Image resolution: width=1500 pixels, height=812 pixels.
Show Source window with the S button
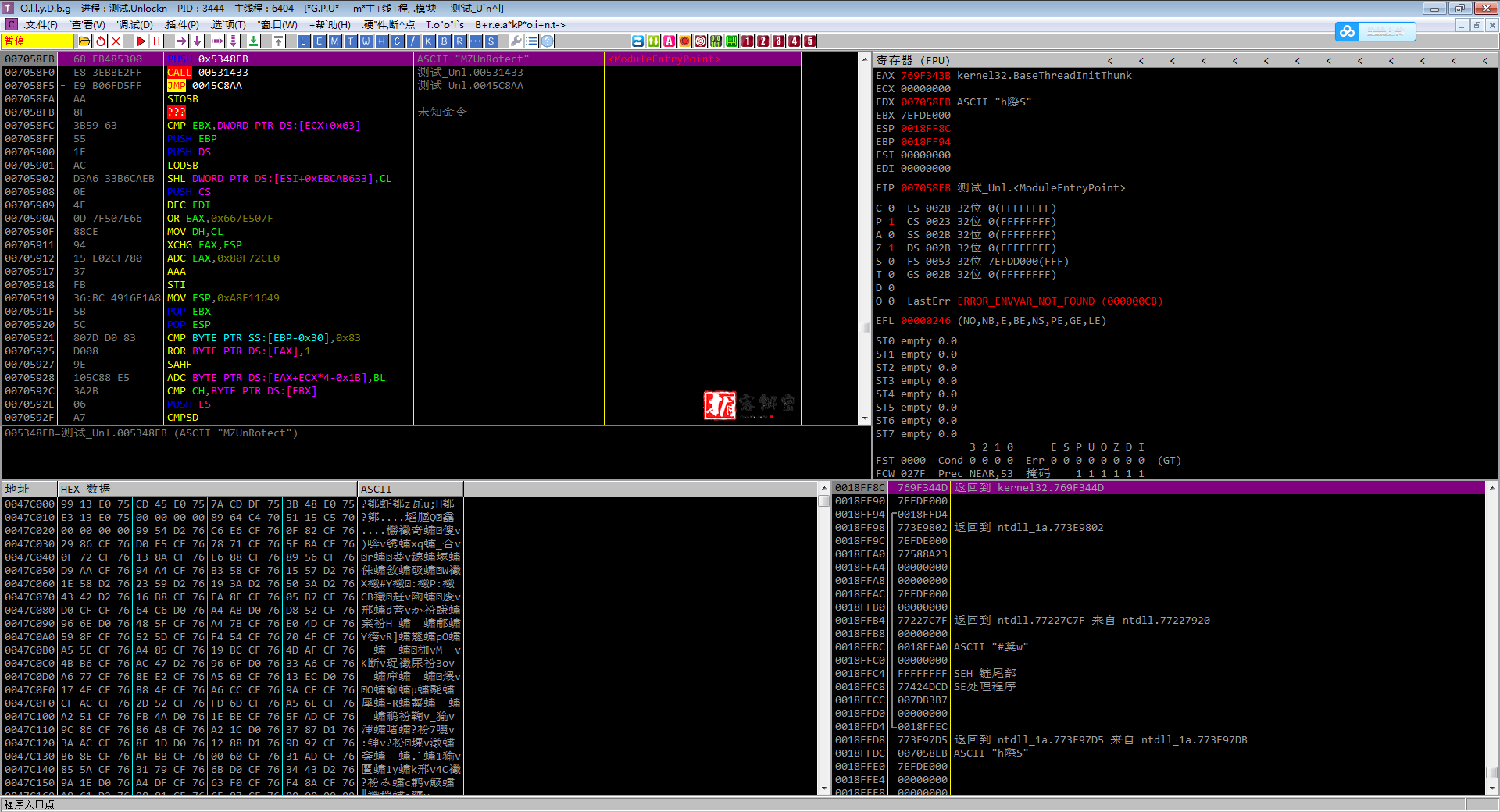(x=491, y=41)
